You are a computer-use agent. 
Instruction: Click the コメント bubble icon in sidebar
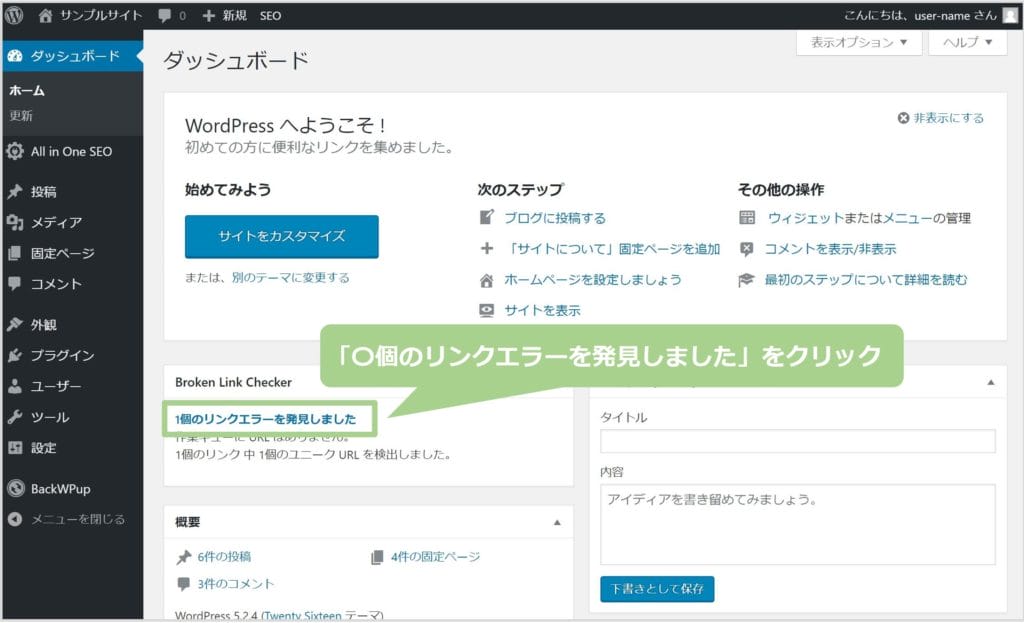pos(15,283)
